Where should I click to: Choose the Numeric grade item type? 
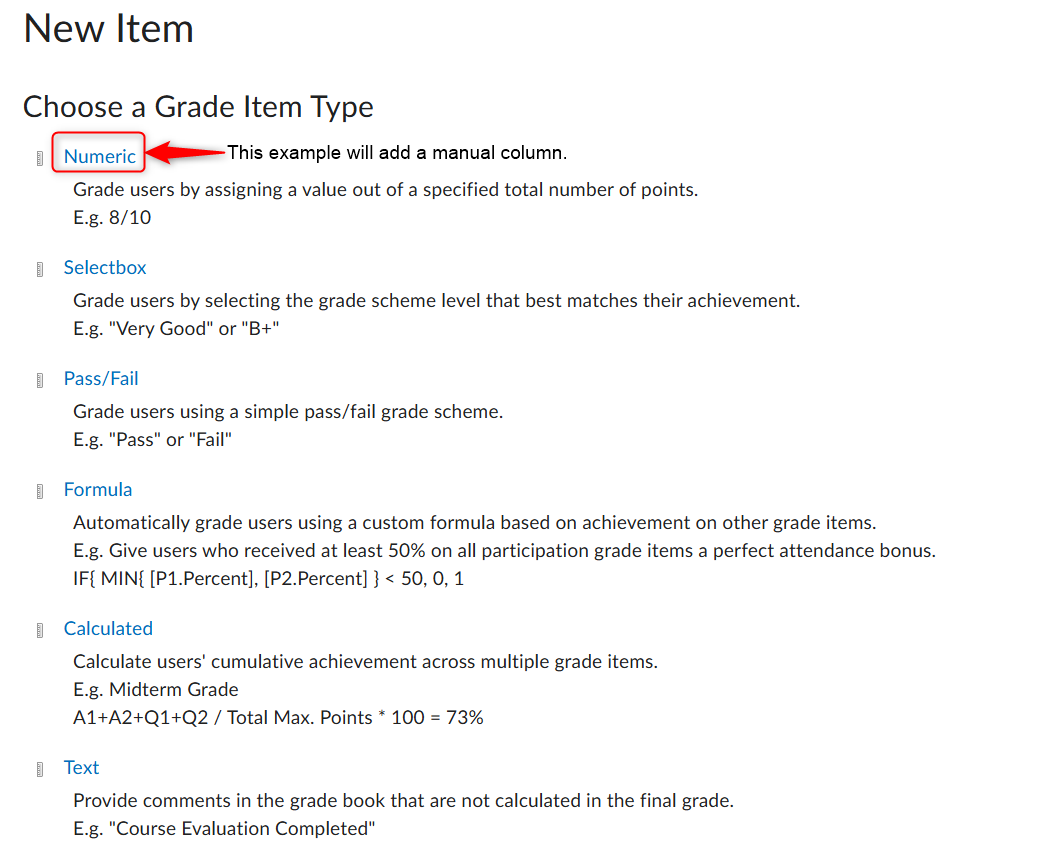coord(99,156)
